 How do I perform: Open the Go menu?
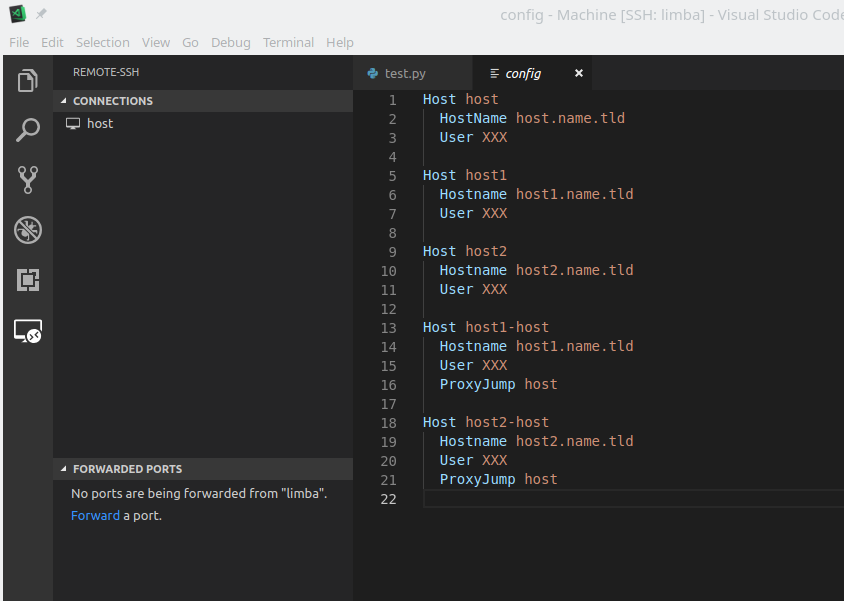pyautogui.click(x=190, y=43)
